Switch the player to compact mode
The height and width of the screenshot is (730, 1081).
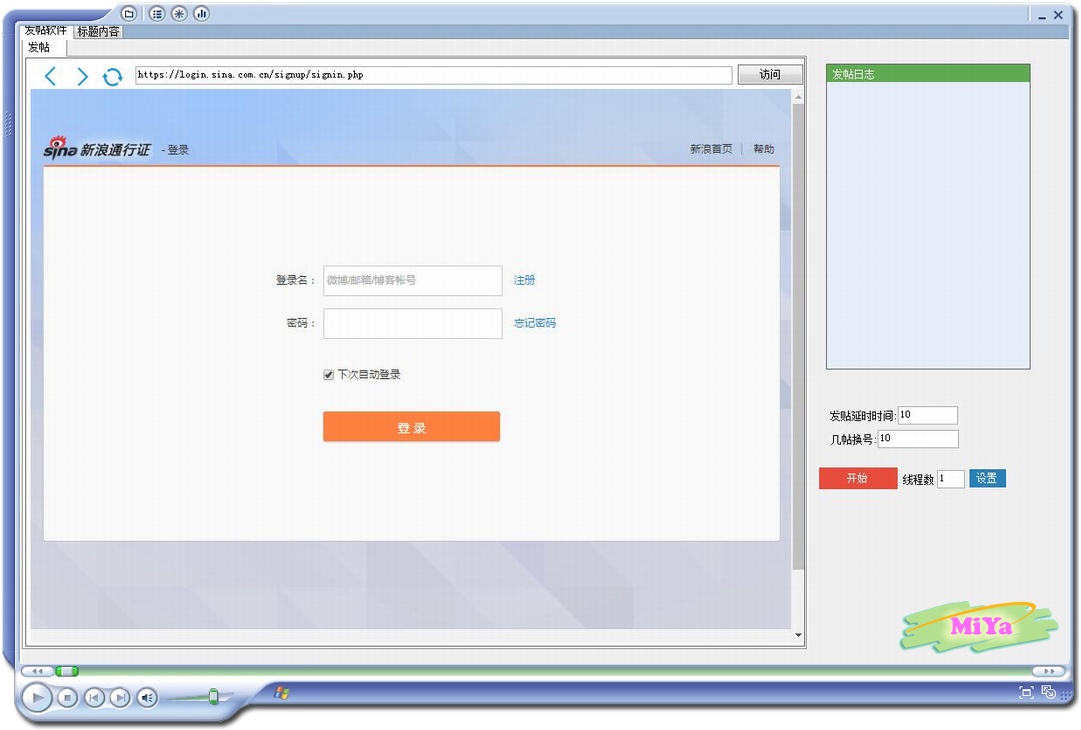(1049, 691)
